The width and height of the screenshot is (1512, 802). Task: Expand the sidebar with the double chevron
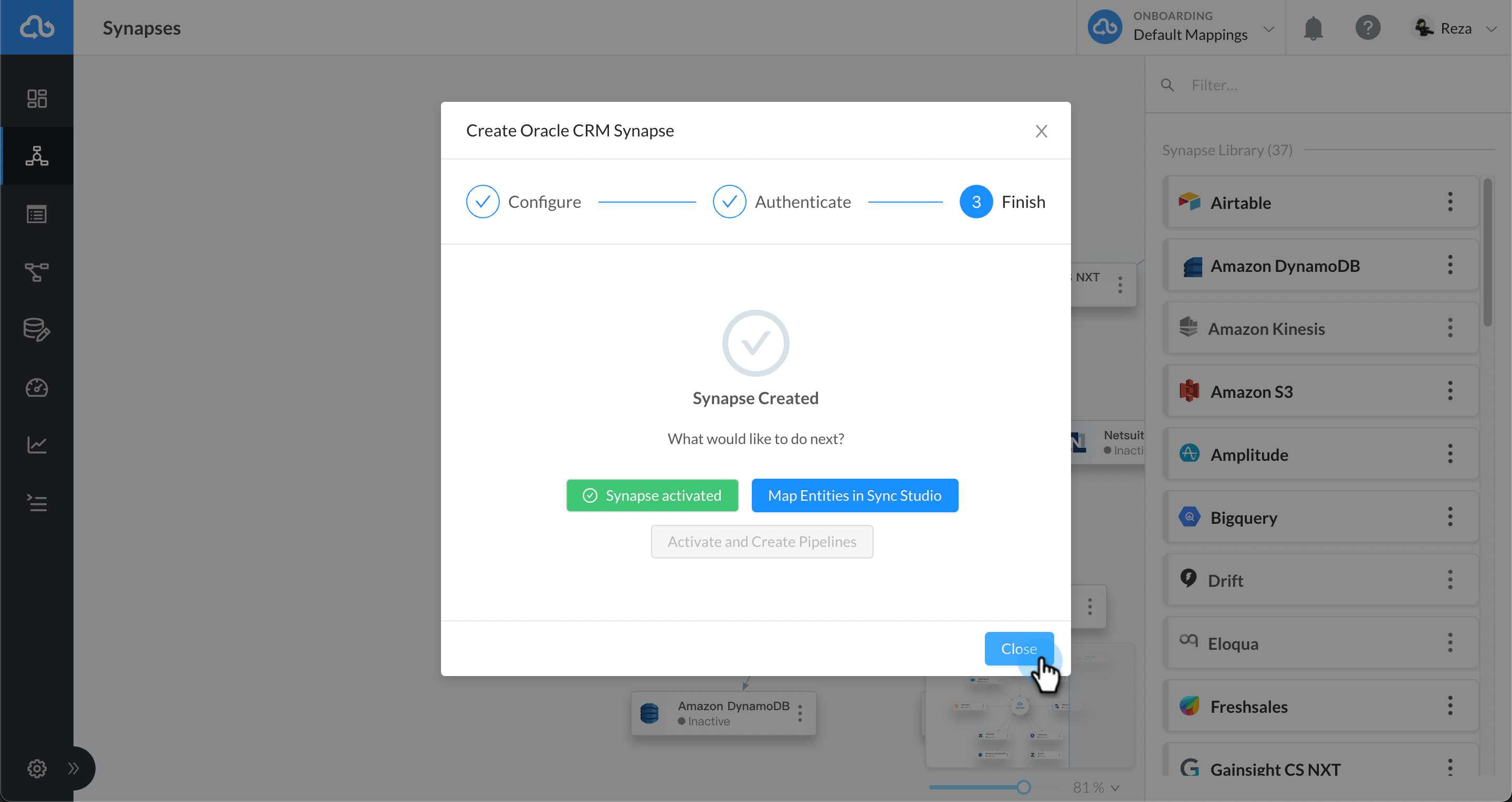point(73,768)
